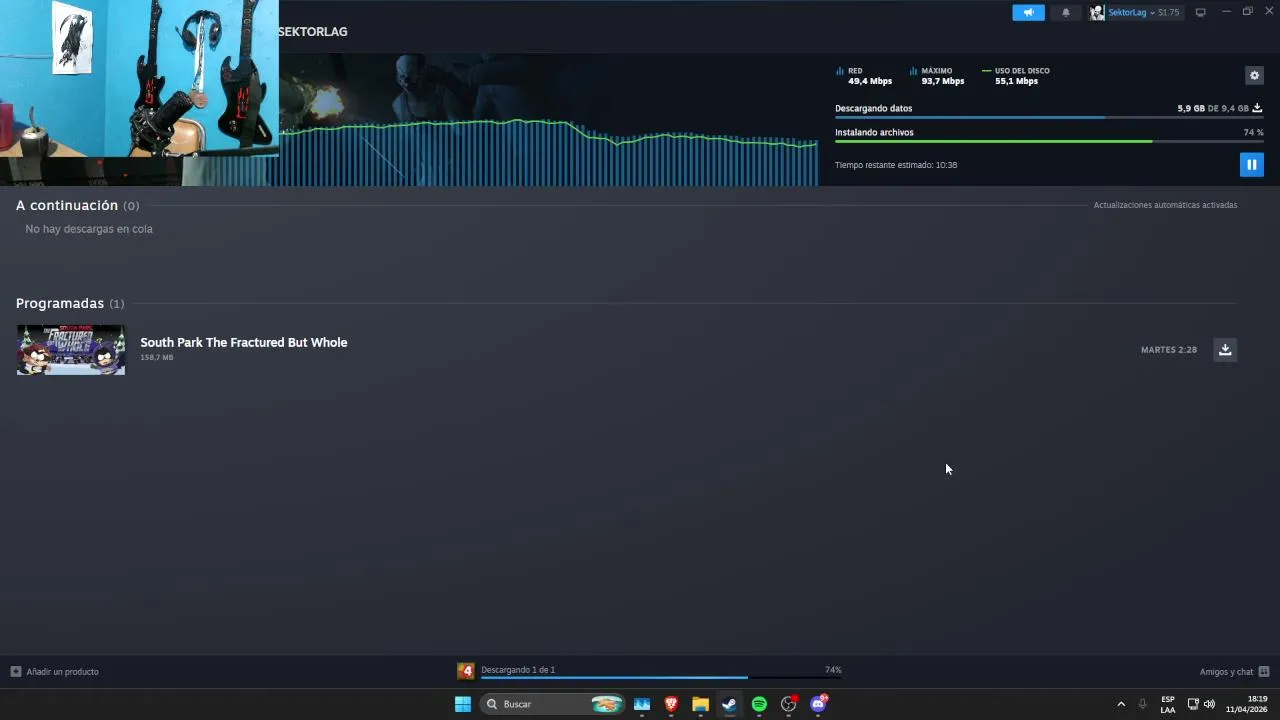Open South Park game thumbnail

(x=71, y=350)
